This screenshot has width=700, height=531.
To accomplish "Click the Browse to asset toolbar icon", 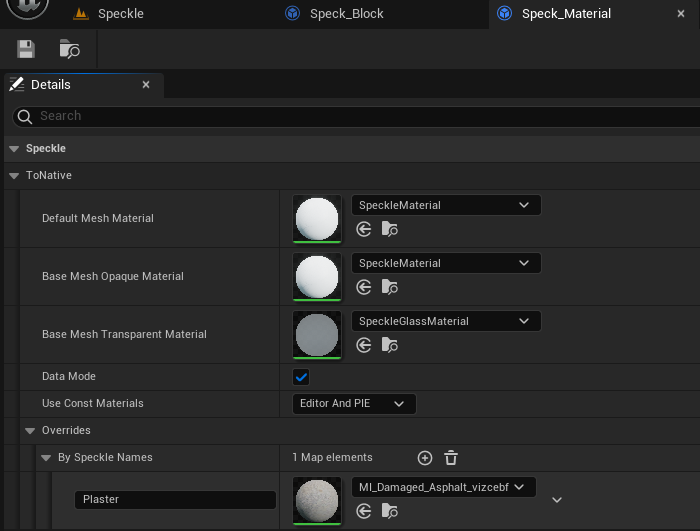I will (x=70, y=49).
